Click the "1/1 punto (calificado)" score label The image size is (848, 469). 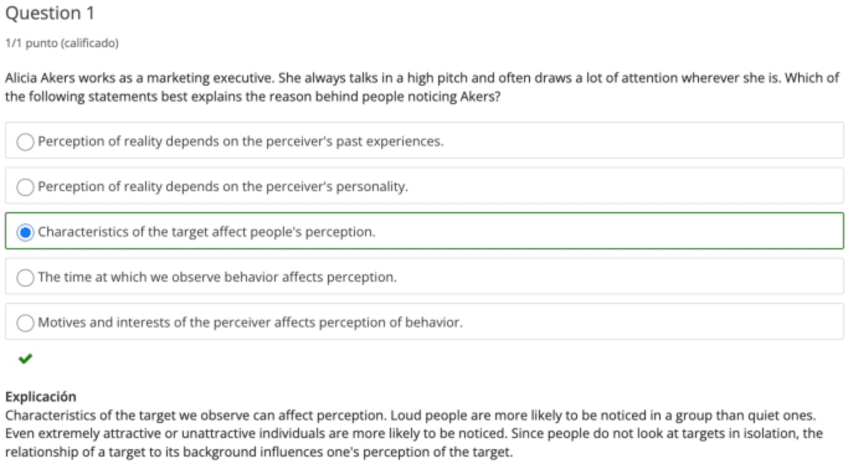click(61, 43)
